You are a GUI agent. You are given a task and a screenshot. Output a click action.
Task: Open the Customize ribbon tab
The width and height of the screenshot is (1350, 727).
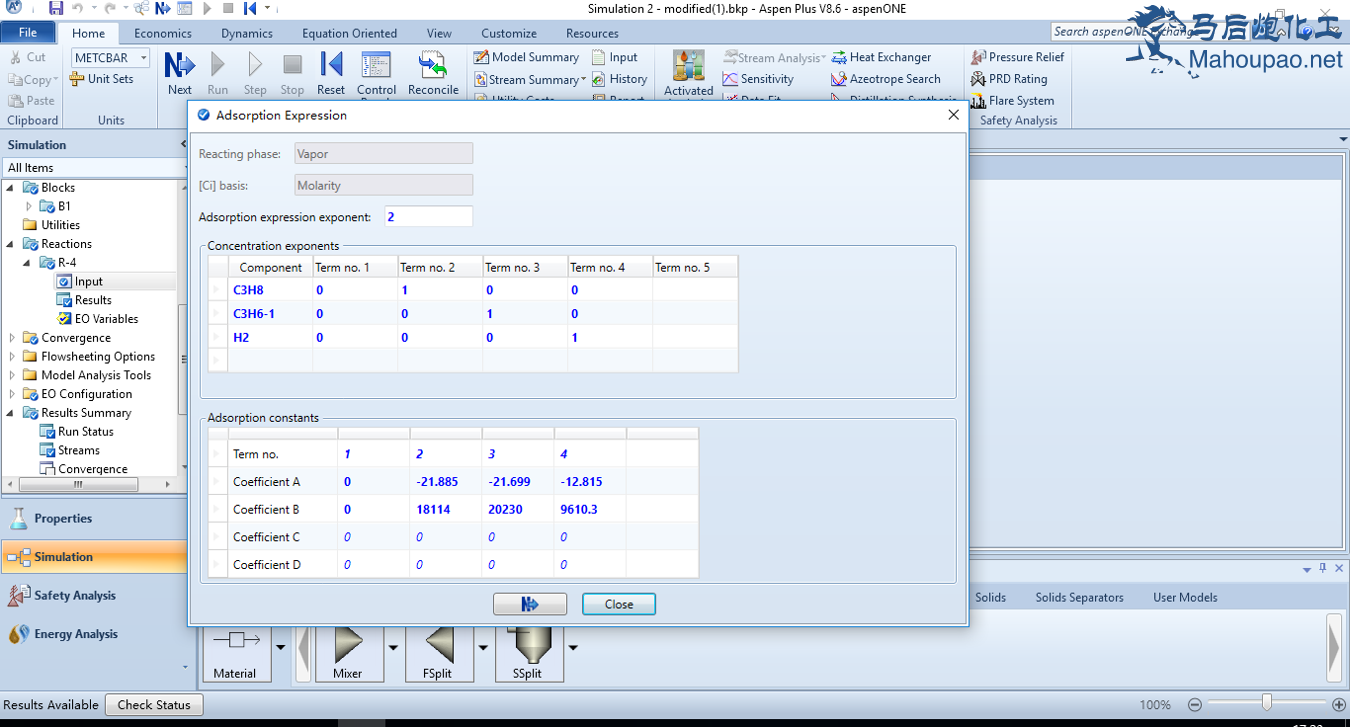(x=509, y=33)
